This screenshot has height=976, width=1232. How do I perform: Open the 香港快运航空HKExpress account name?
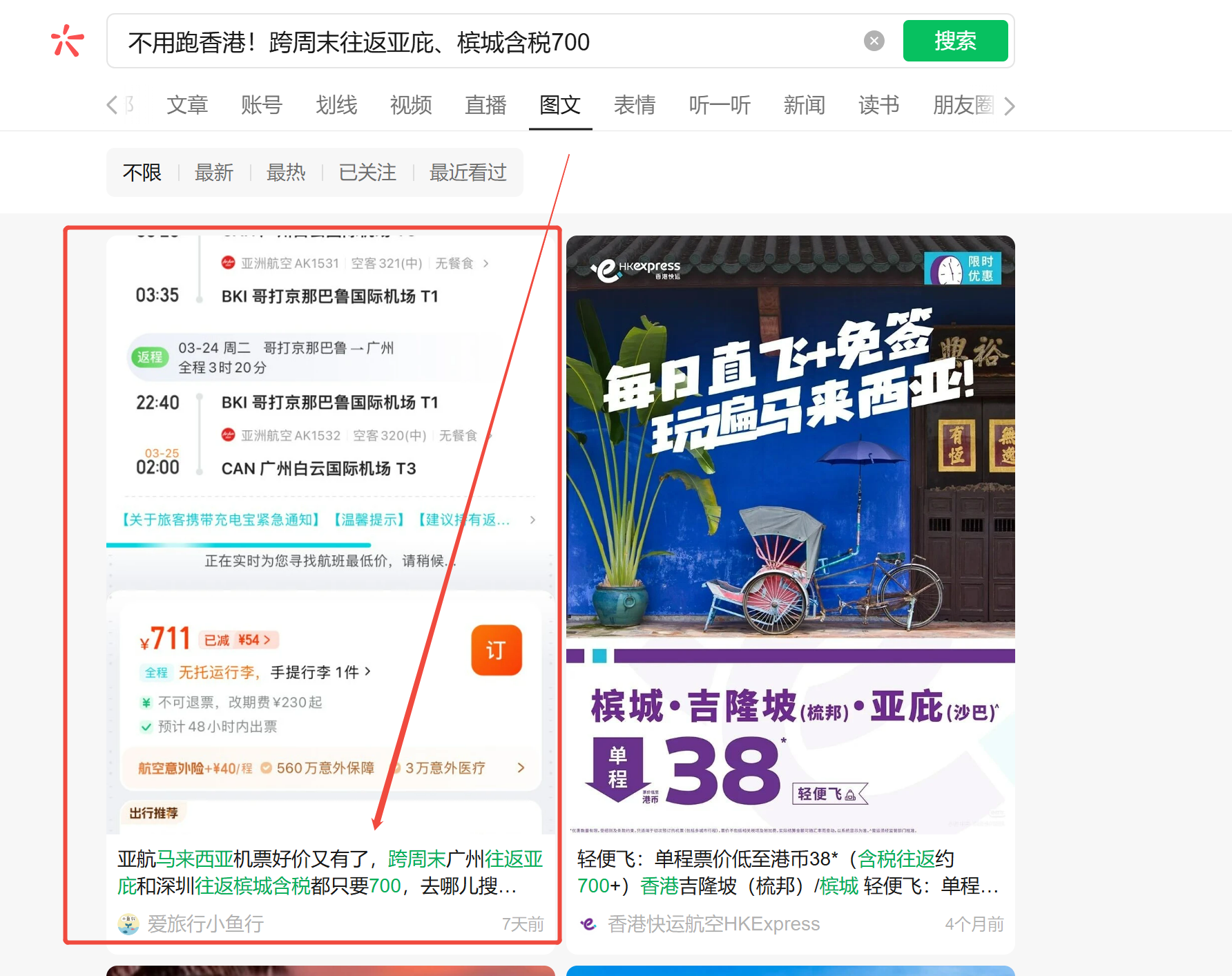coord(714,924)
